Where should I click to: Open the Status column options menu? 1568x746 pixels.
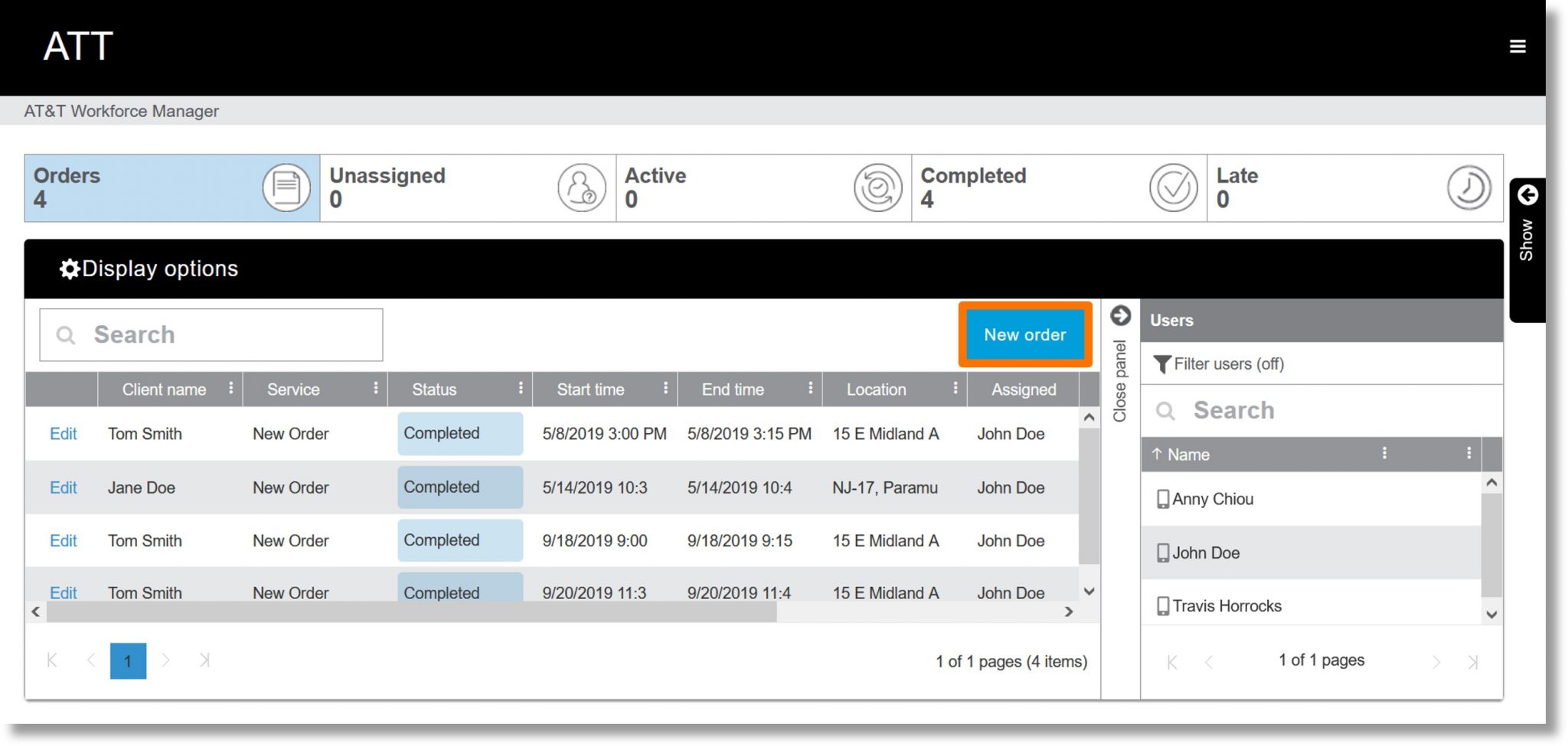coord(521,389)
